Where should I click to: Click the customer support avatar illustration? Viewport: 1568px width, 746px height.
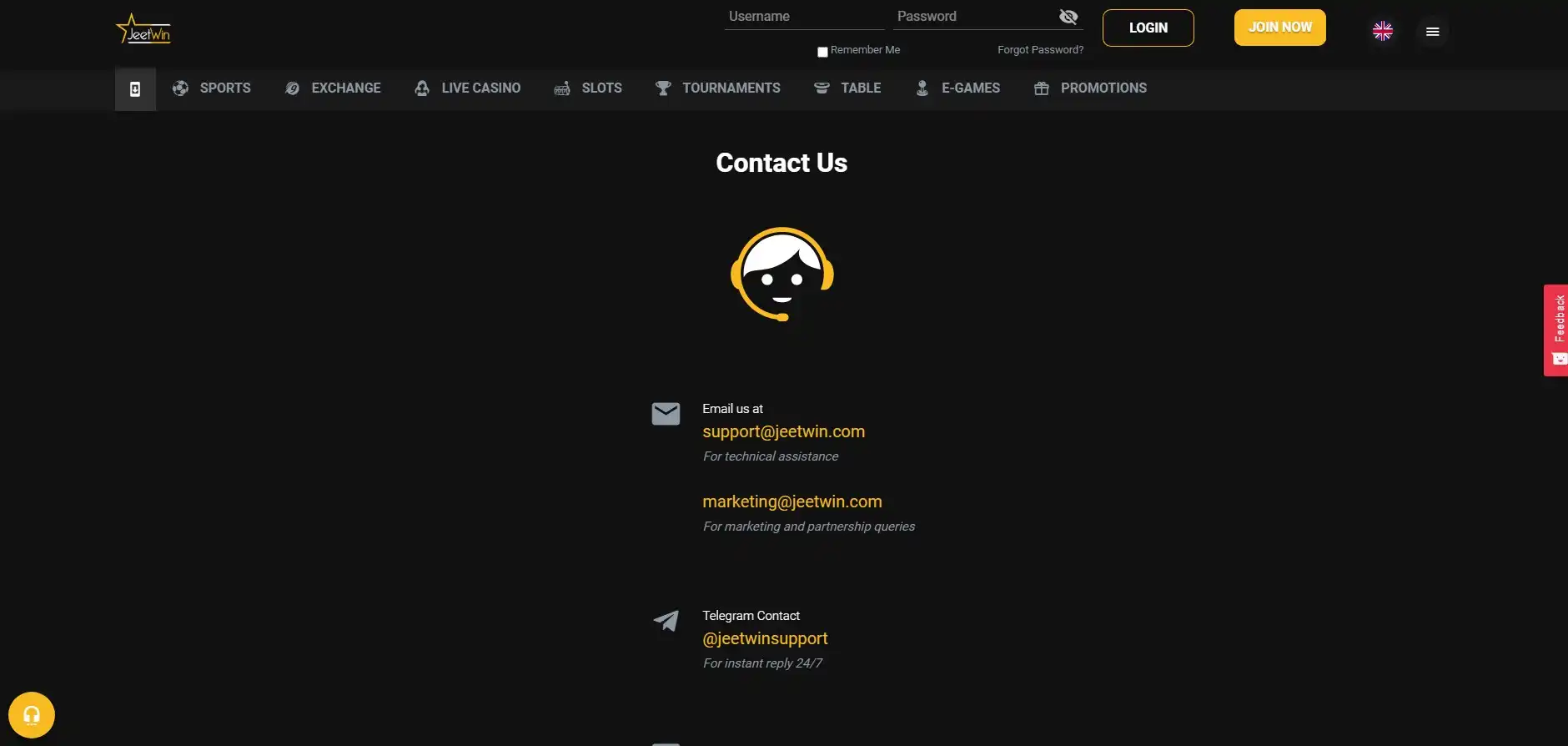781,275
